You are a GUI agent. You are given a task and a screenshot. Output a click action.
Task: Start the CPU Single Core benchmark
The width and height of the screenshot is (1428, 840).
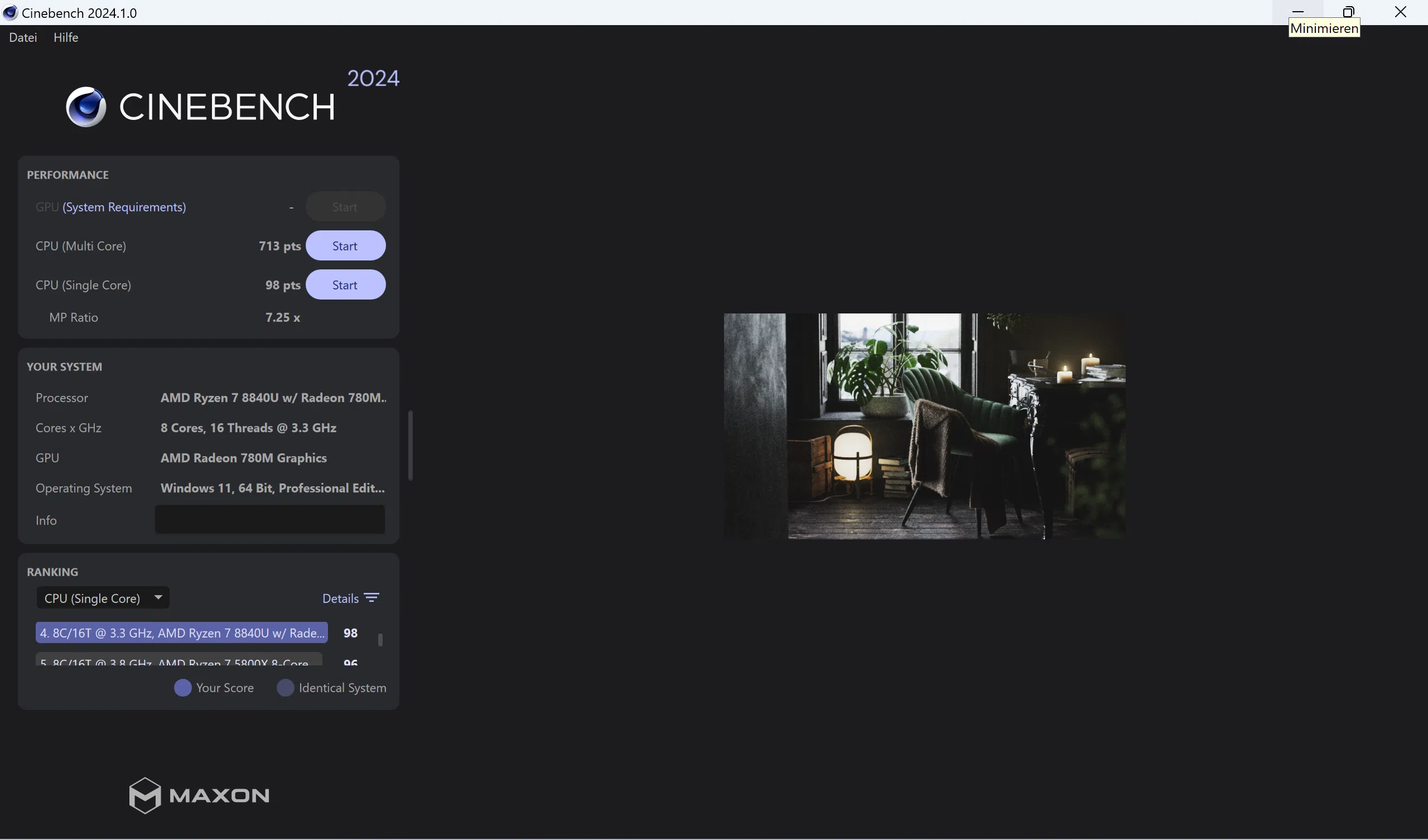tap(345, 284)
